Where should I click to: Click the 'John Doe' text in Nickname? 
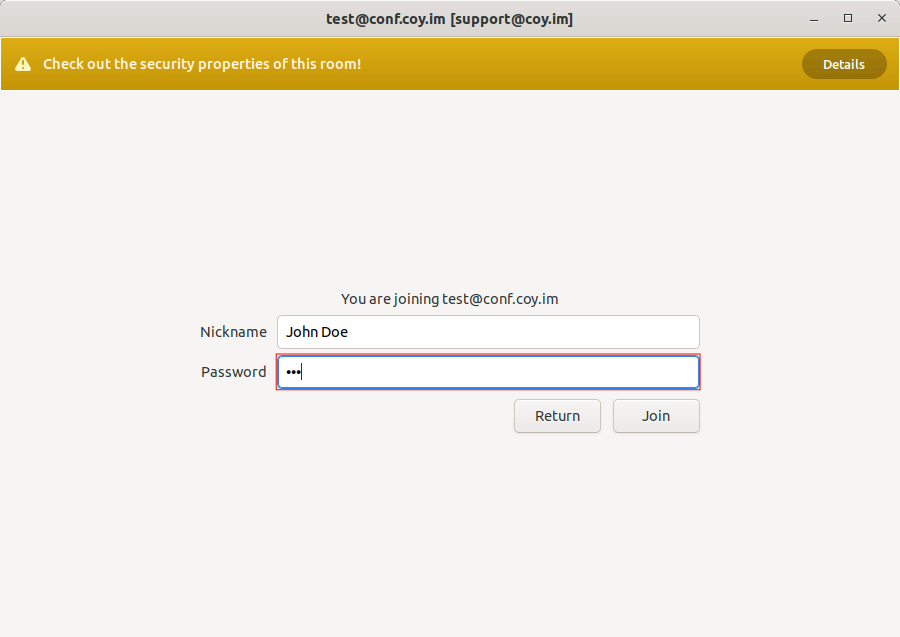pyautogui.click(x=317, y=332)
